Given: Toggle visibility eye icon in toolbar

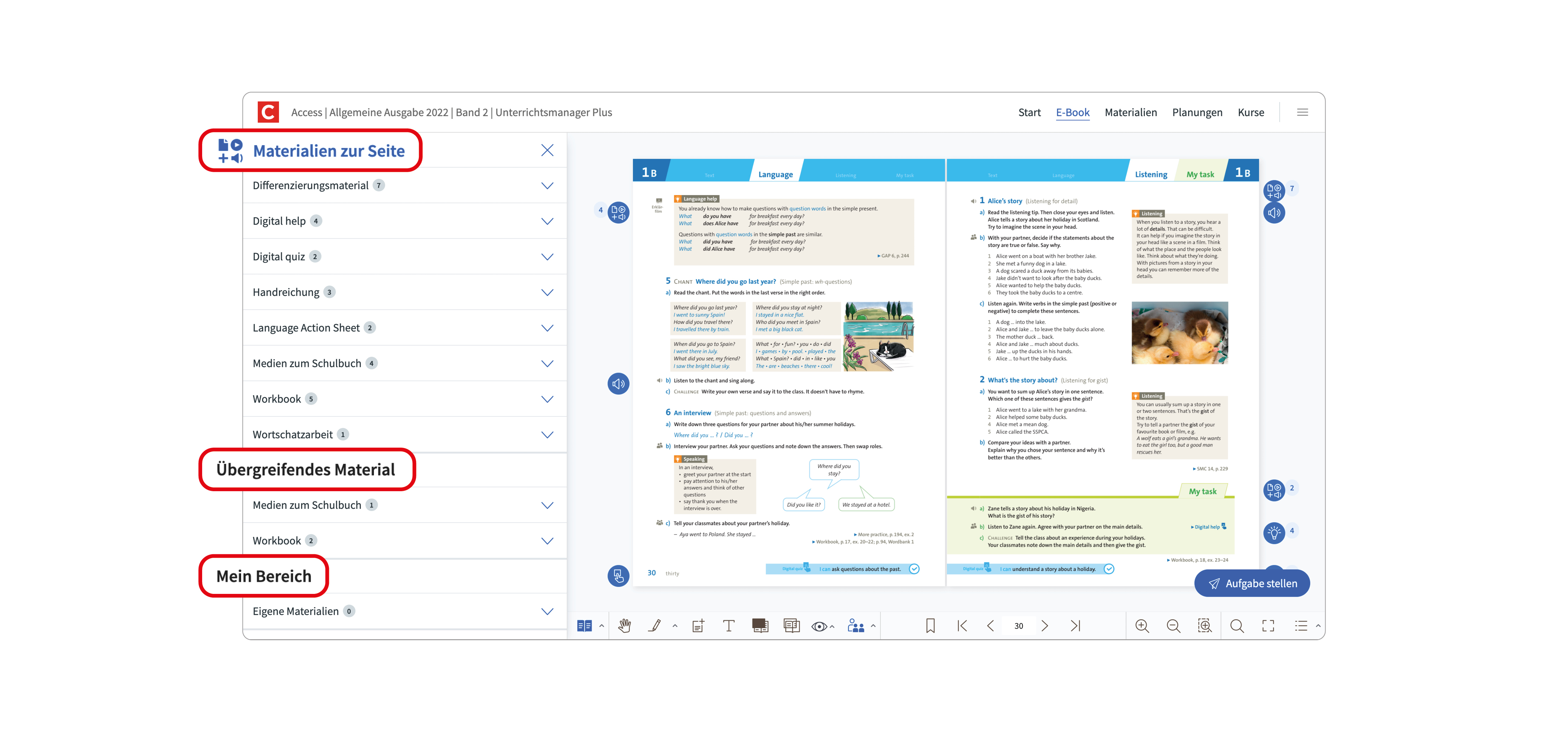Looking at the screenshot, I should 819,626.
